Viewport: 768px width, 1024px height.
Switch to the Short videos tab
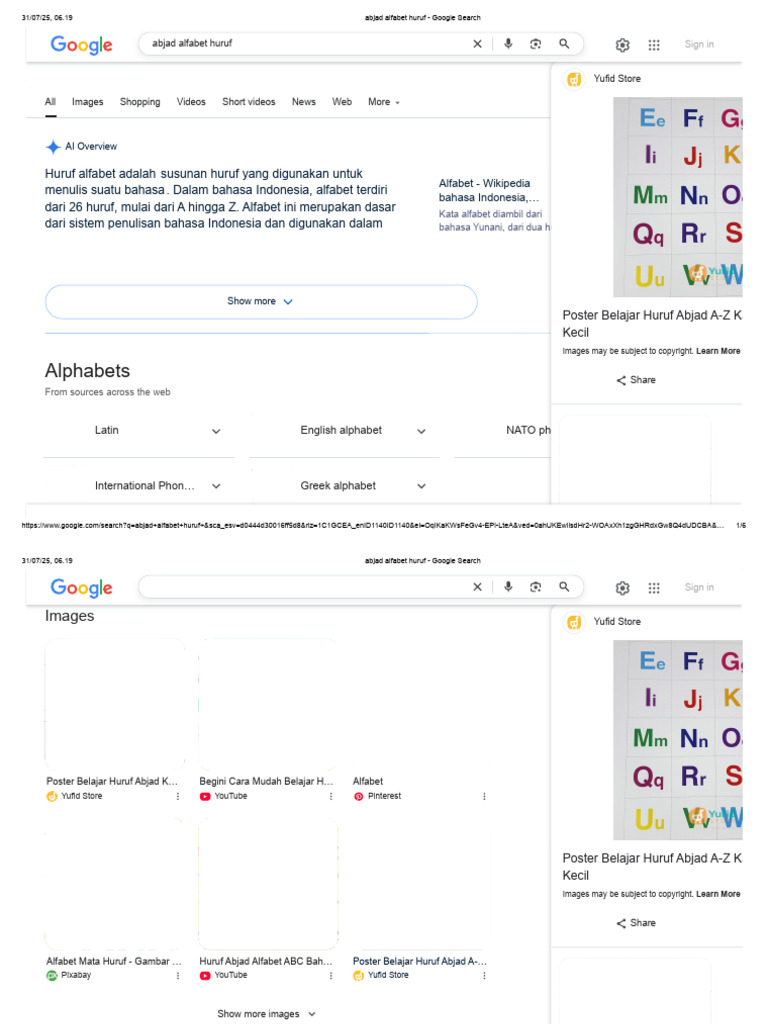pos(249,102)
